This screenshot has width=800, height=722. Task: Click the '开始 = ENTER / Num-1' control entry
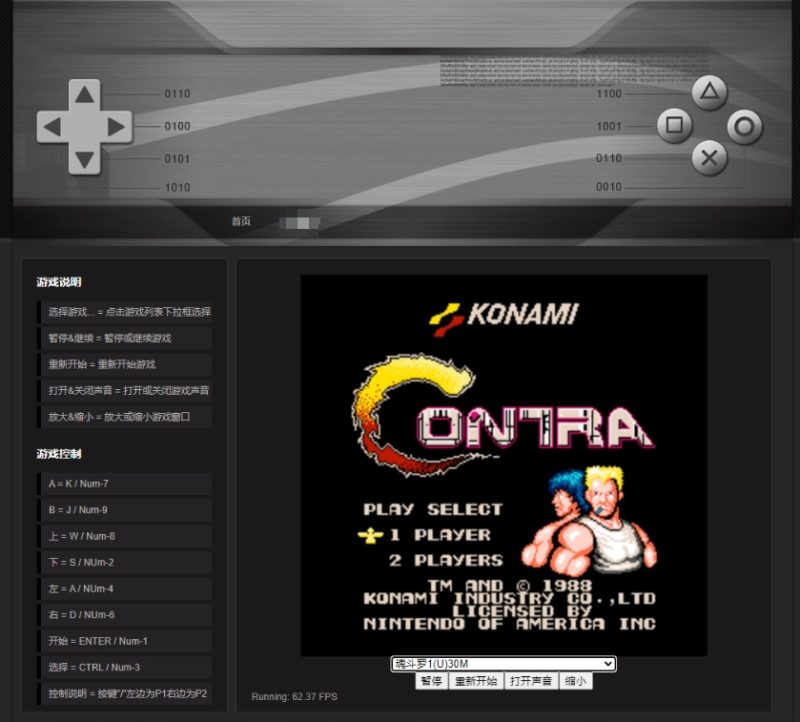[x=125, y=641]
